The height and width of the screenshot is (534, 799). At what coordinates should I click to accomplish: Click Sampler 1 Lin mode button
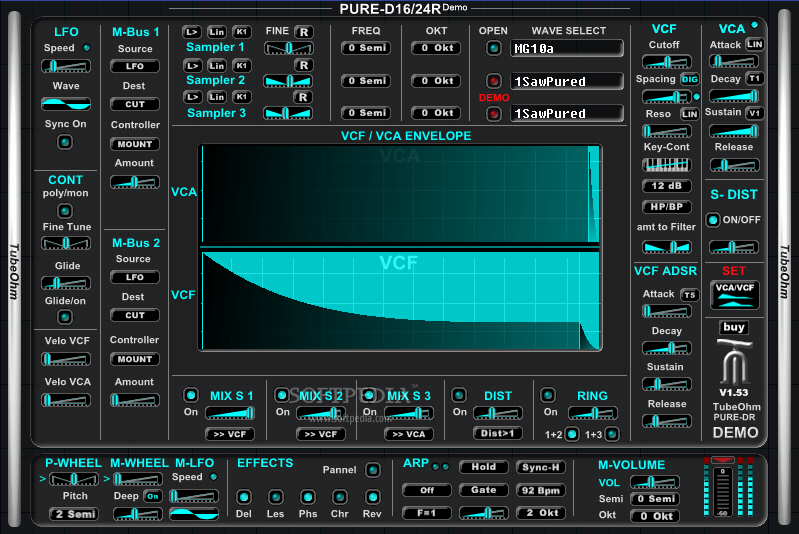coord(217,32)
